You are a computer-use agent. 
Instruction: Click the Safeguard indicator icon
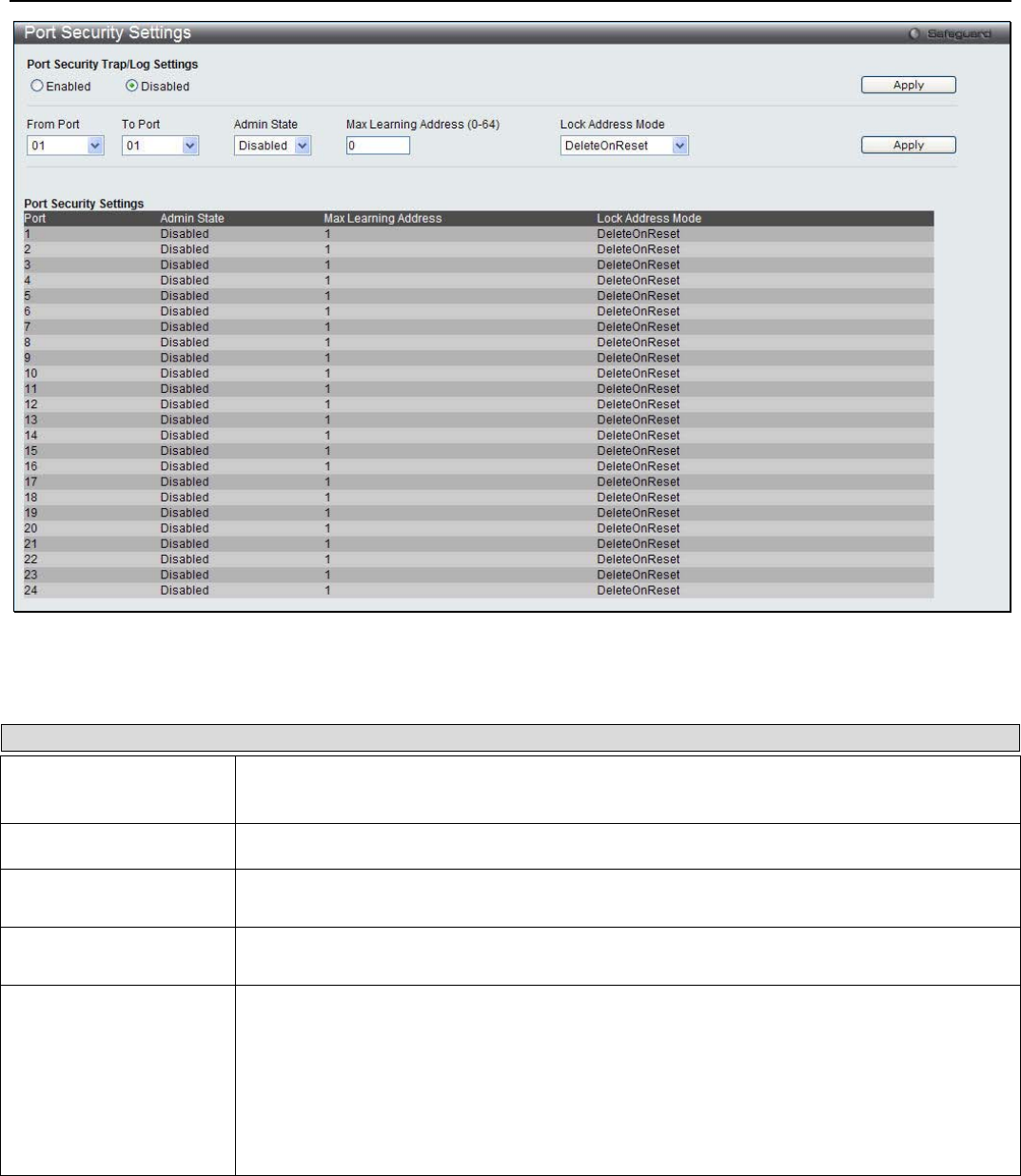(914, 34)
